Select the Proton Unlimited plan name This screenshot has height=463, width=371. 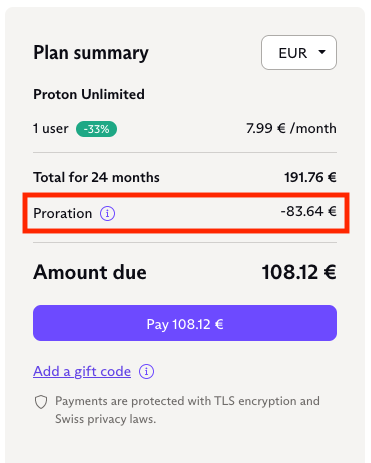tap(89, 94)
